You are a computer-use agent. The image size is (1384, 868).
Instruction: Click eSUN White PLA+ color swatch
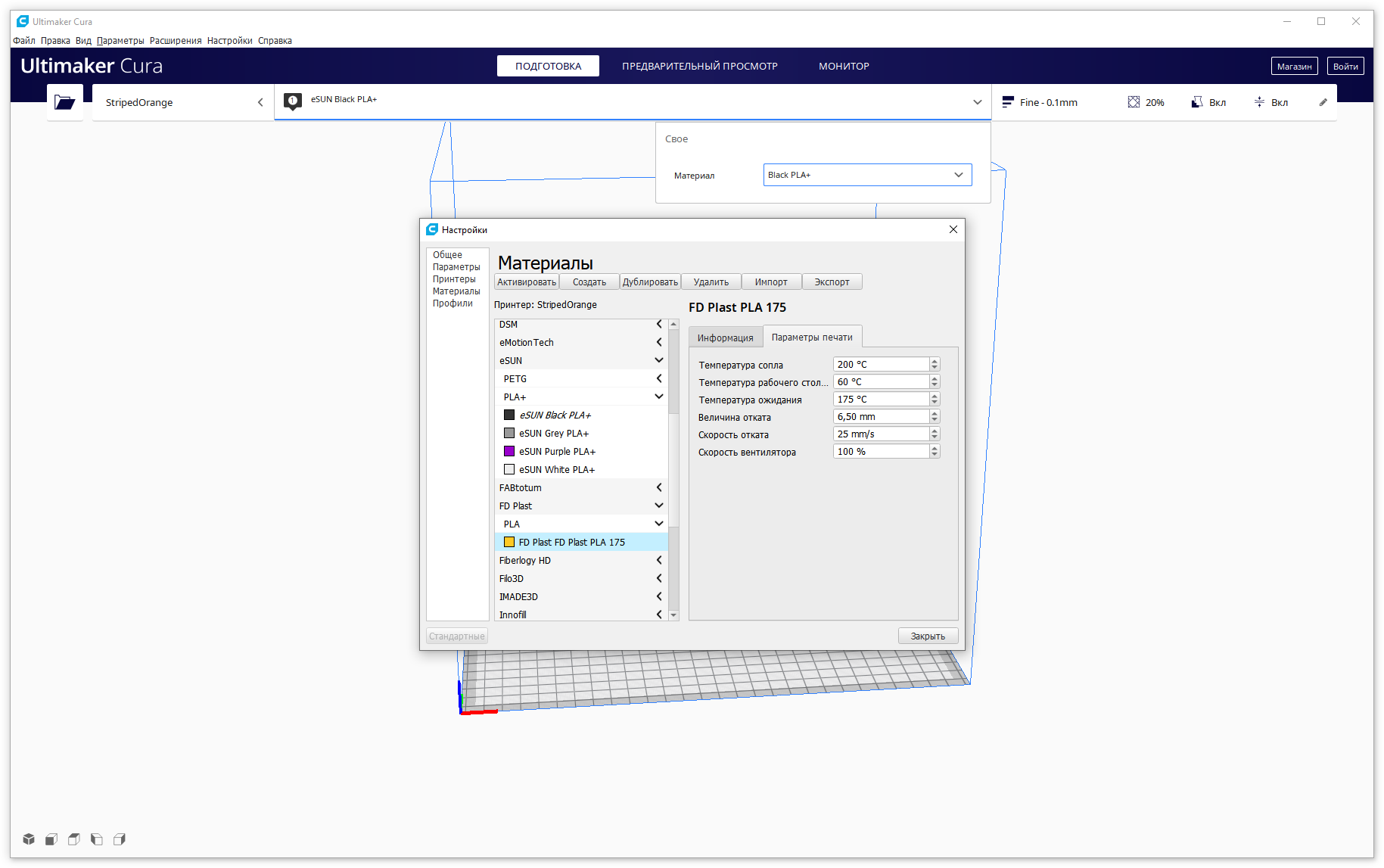(x=509, y=469)
